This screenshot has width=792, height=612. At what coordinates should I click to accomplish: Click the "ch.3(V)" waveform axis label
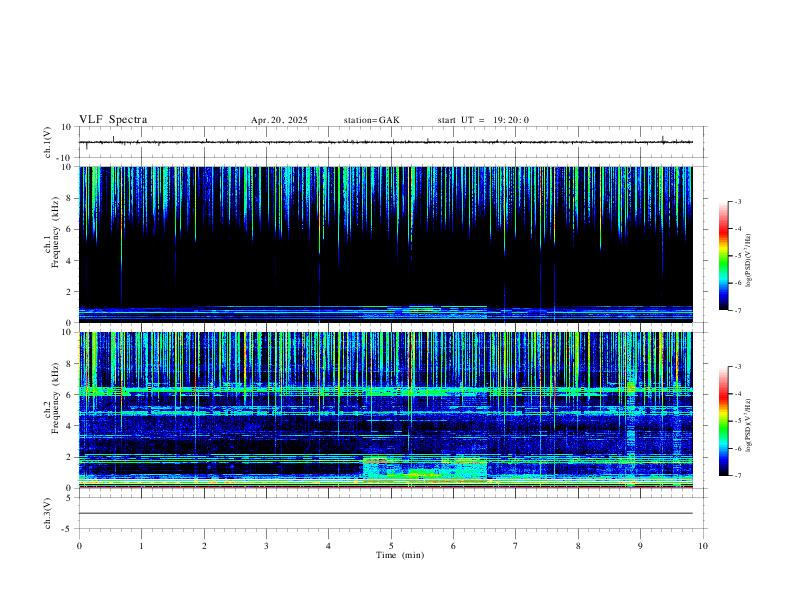click(x=48, y=513)
